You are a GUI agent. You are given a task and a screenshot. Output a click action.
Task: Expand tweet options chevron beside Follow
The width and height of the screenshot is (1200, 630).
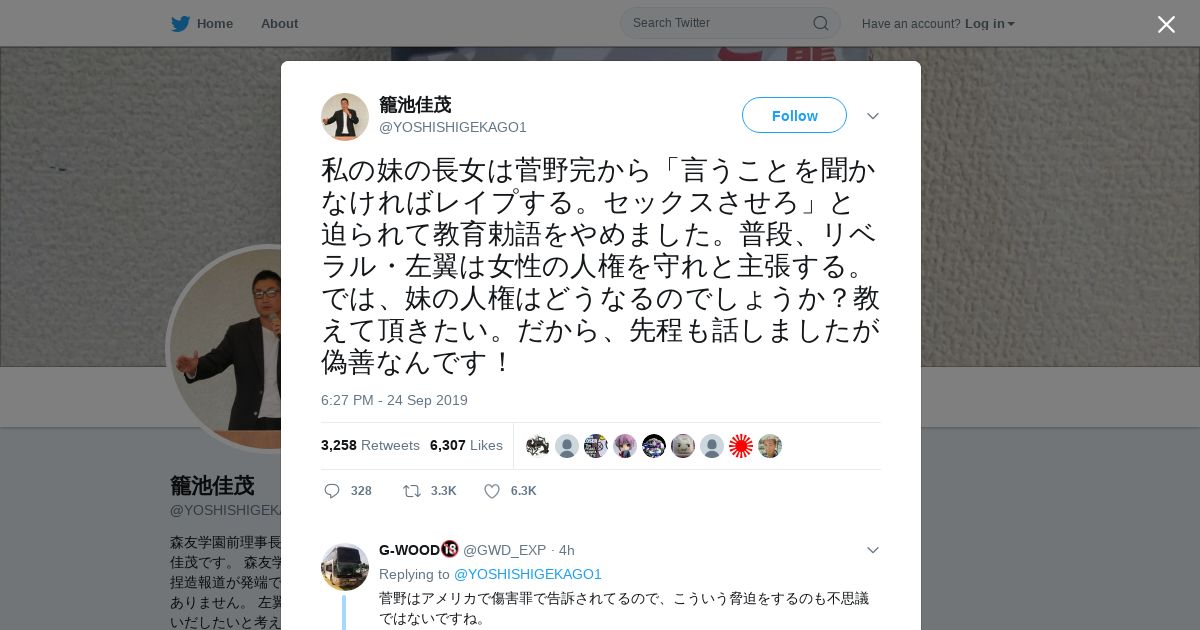pyautogui.click(x=872, y=116)
